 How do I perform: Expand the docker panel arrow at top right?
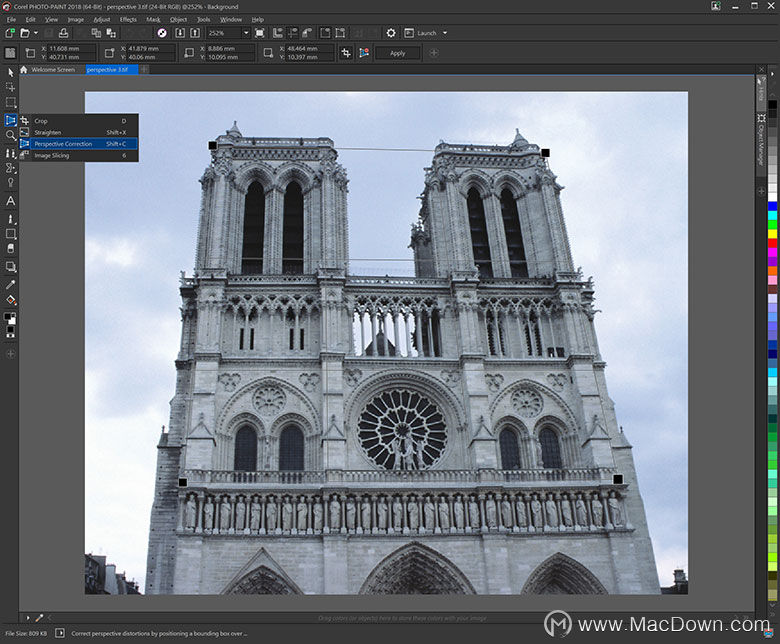pyautogui.click(x=772, y=74)
